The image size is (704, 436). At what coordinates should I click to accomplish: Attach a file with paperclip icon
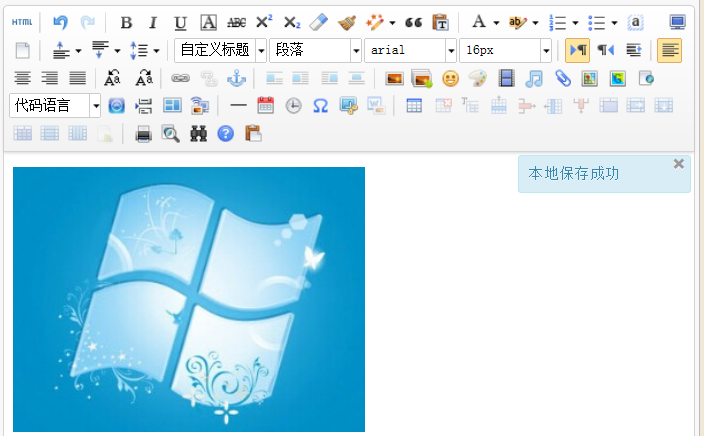point(562,79)
